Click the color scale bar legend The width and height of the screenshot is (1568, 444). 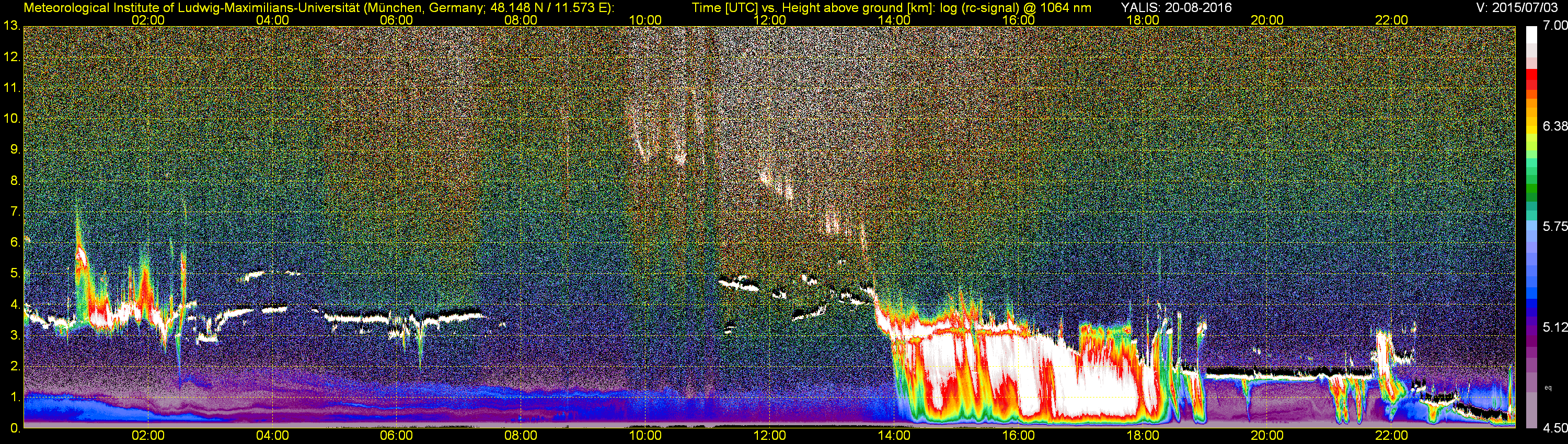(1531, 227)
